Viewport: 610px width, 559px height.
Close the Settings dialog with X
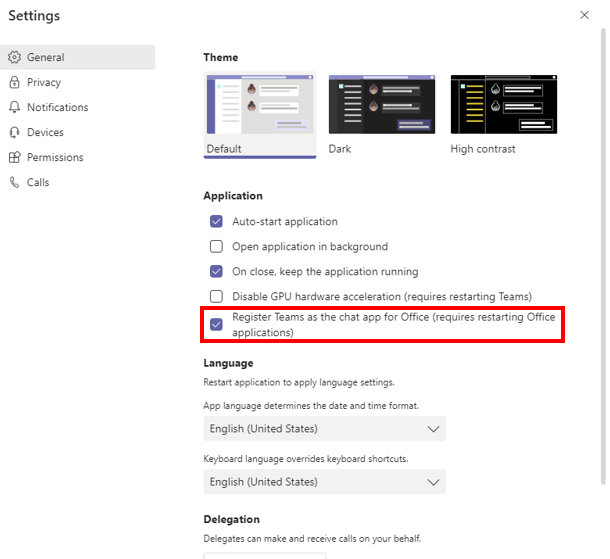pyautogui.click(x=584, y=15)
